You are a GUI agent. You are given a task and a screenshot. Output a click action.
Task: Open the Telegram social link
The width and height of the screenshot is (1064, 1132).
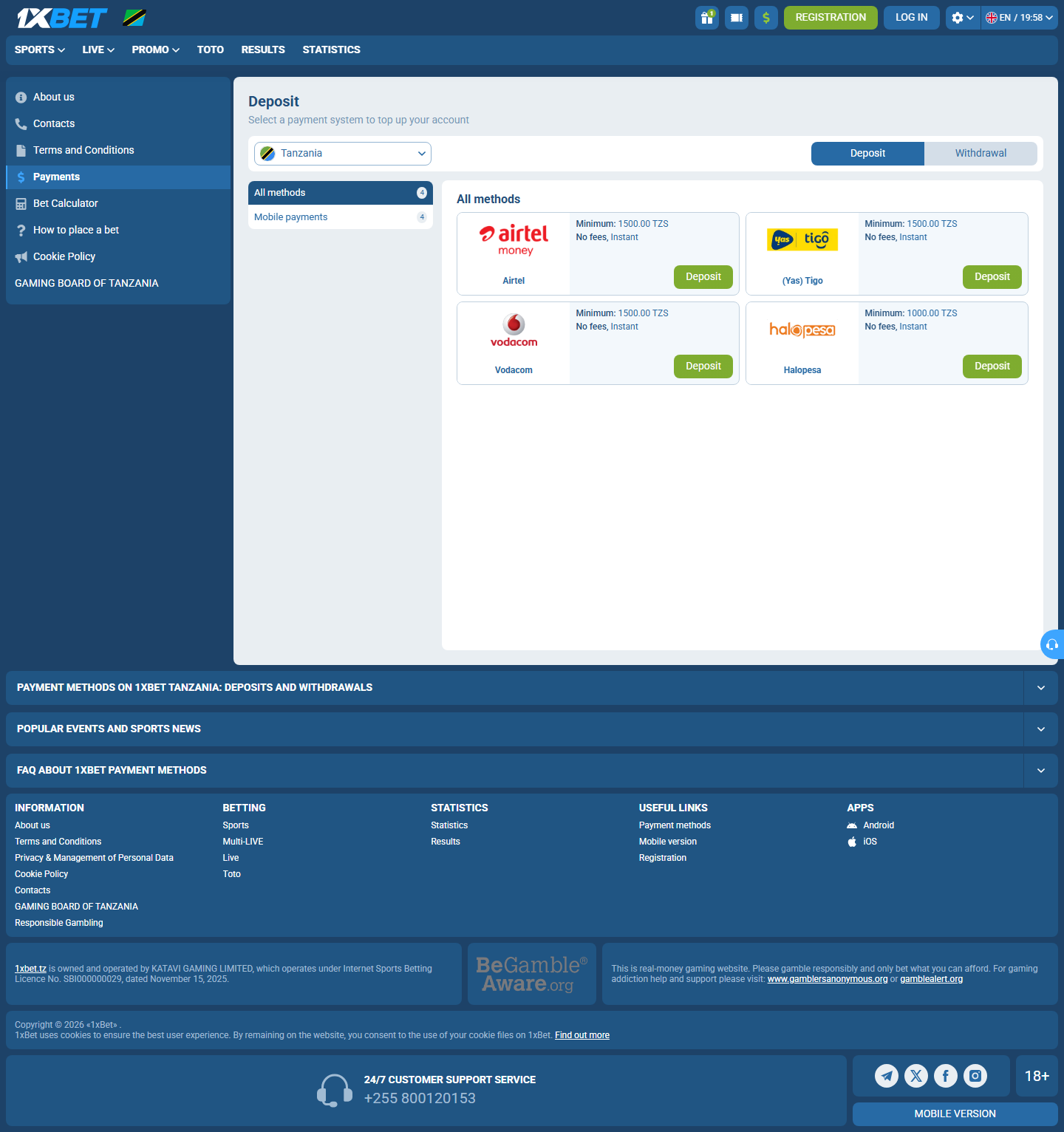[x=887, y=1076]
